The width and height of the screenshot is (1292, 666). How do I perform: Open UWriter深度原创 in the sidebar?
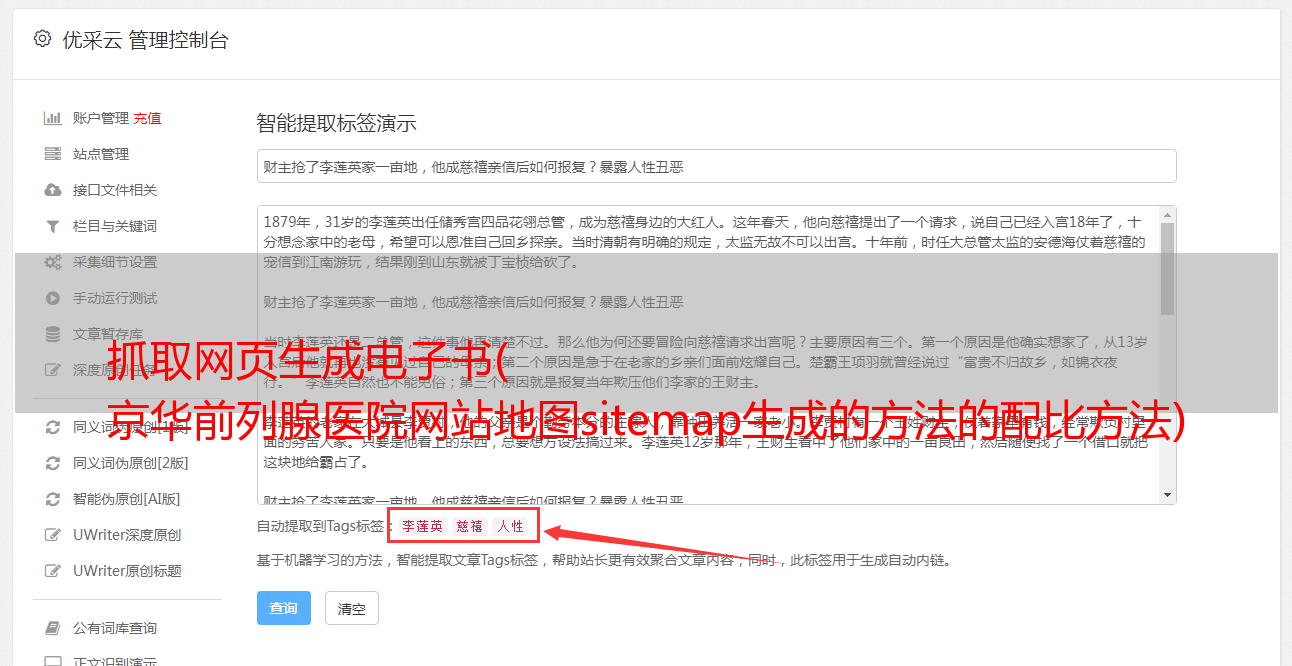[x=127, y=535]
